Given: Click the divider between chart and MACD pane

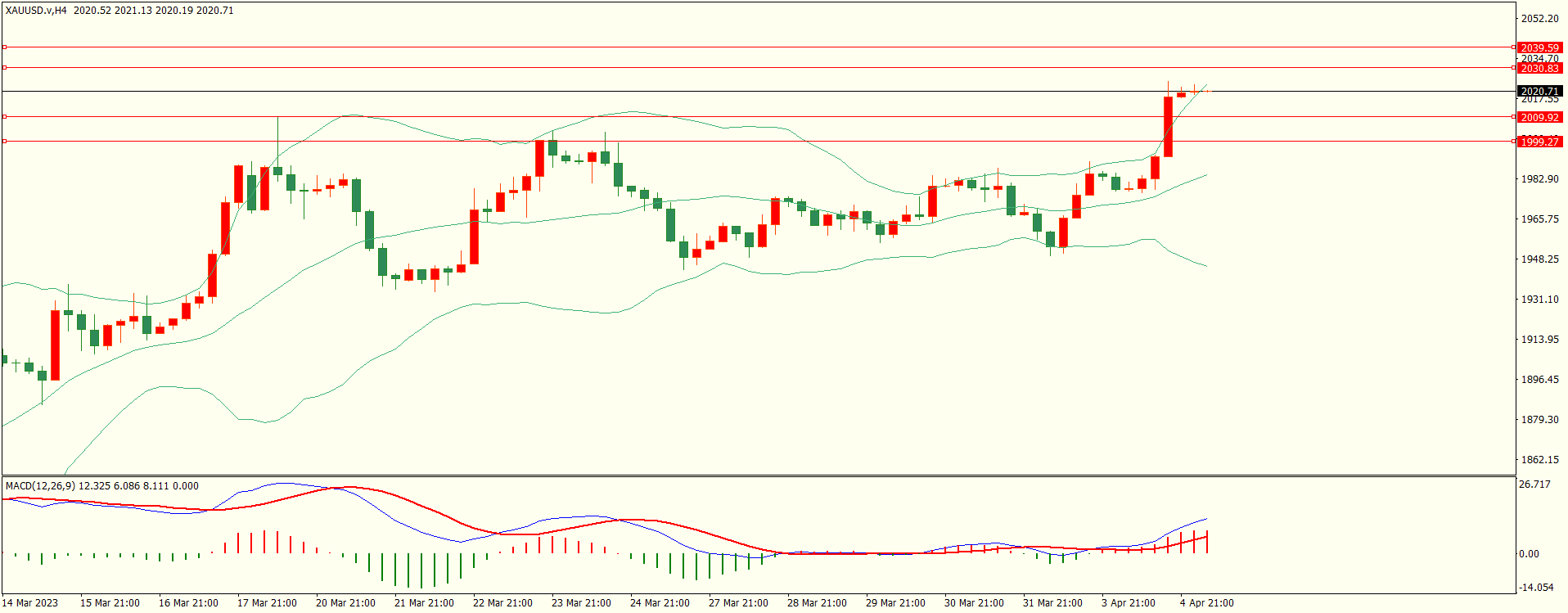Looking at the screenshot, I should 758,476.
